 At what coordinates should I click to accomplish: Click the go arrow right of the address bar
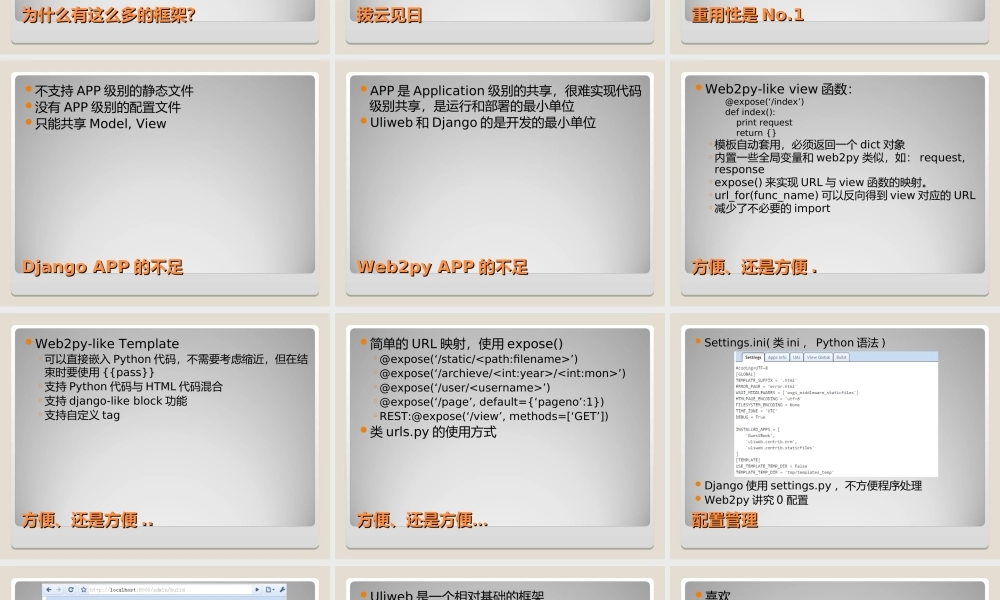click(257, 589)
